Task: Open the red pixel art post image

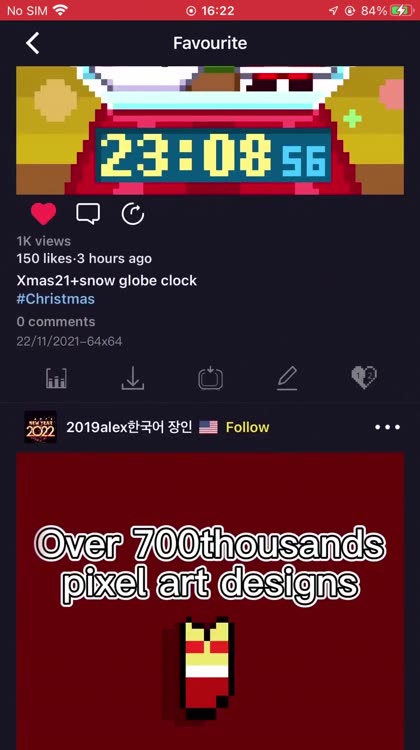Action: [210, 601]
